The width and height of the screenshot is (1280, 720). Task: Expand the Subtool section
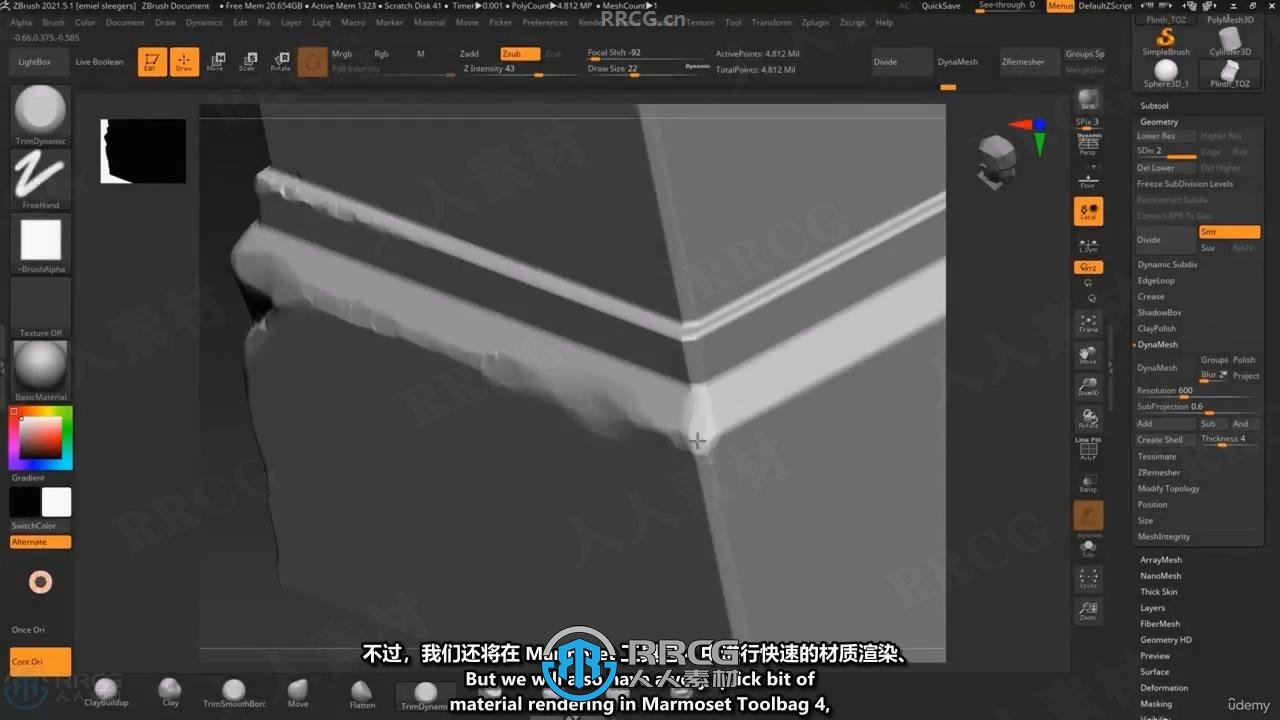pyautogui.click(x=1154, y=106)
